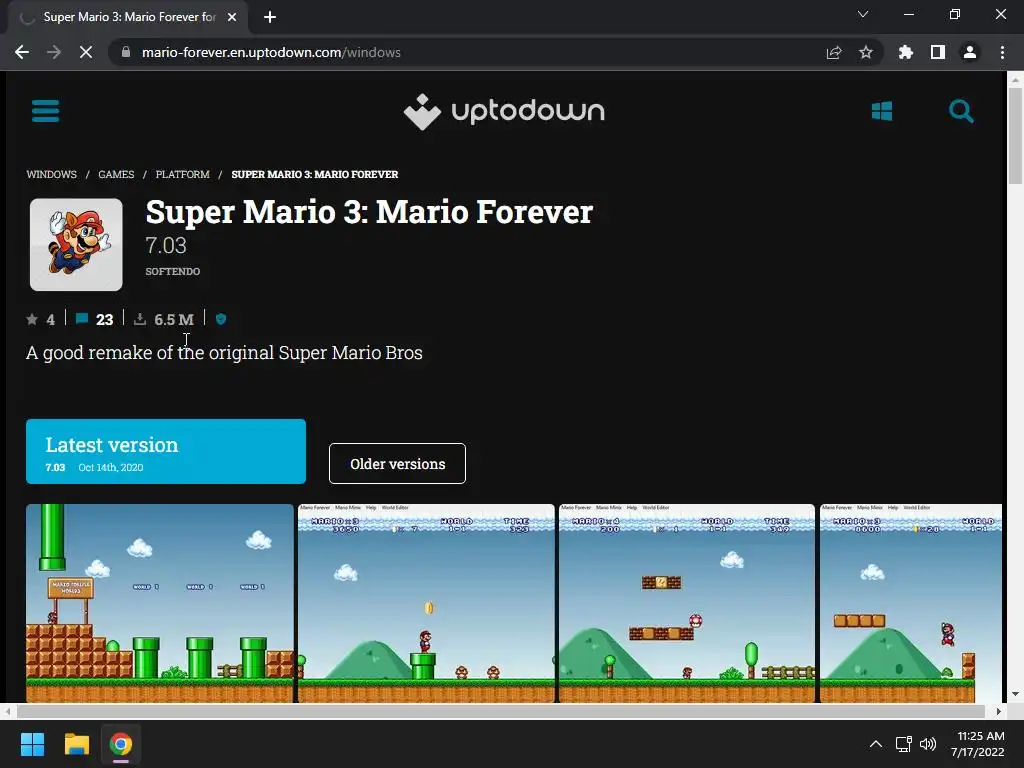Click left arrow of horizontal scrollbar
This screenshot has height=768, width=1024.
(x=7, y=711)
